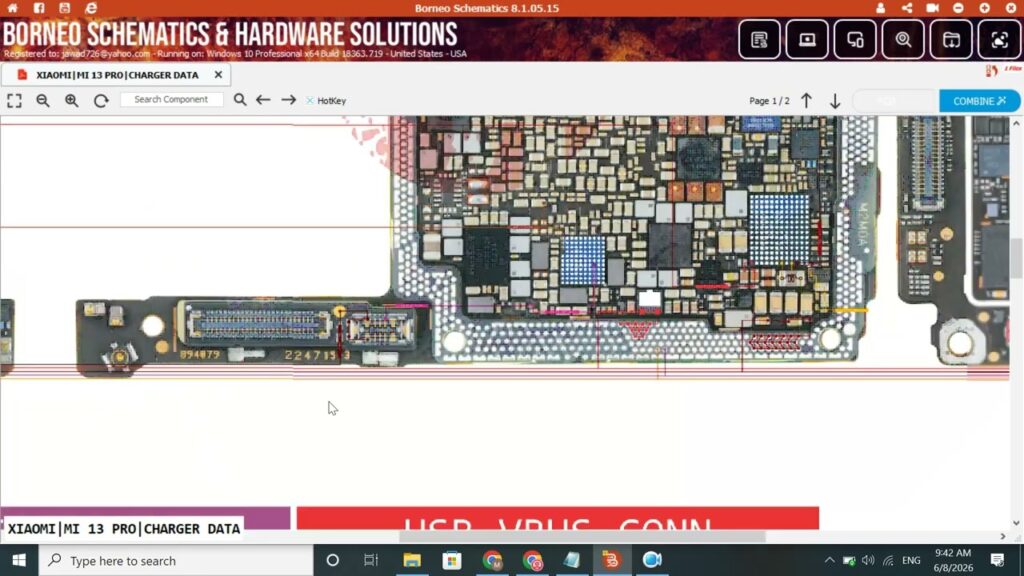Open the home icon in title bar
Image resolution: width=1024 pixels, height=576 pixels.
[12, 8]
